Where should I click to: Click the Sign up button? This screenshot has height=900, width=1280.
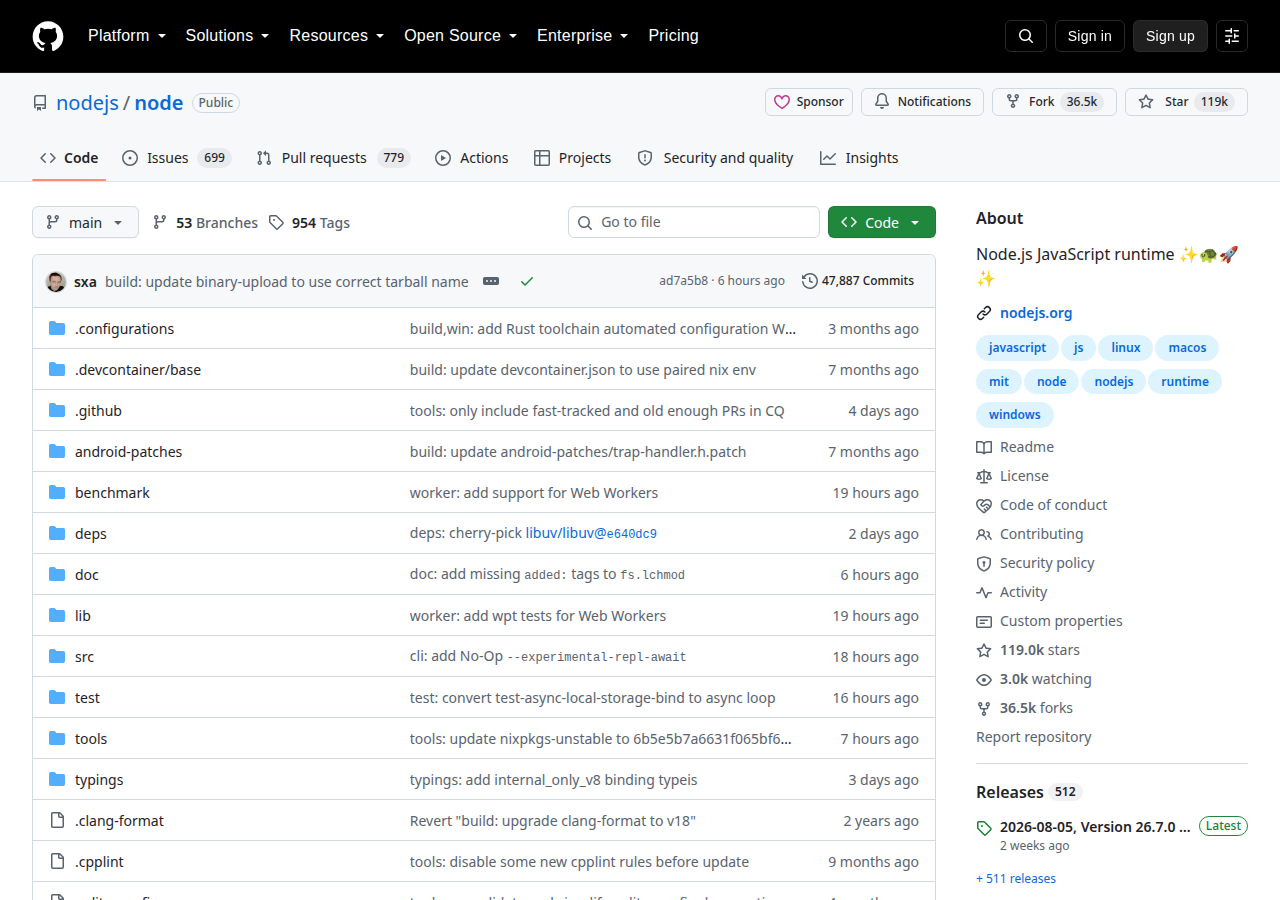(x=1170, y=36)
